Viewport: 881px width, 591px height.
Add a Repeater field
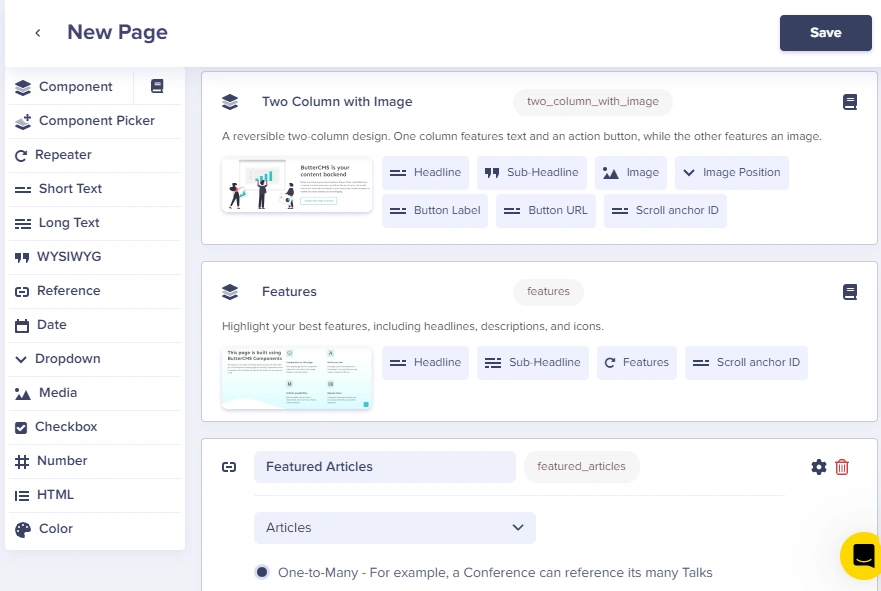95,155
